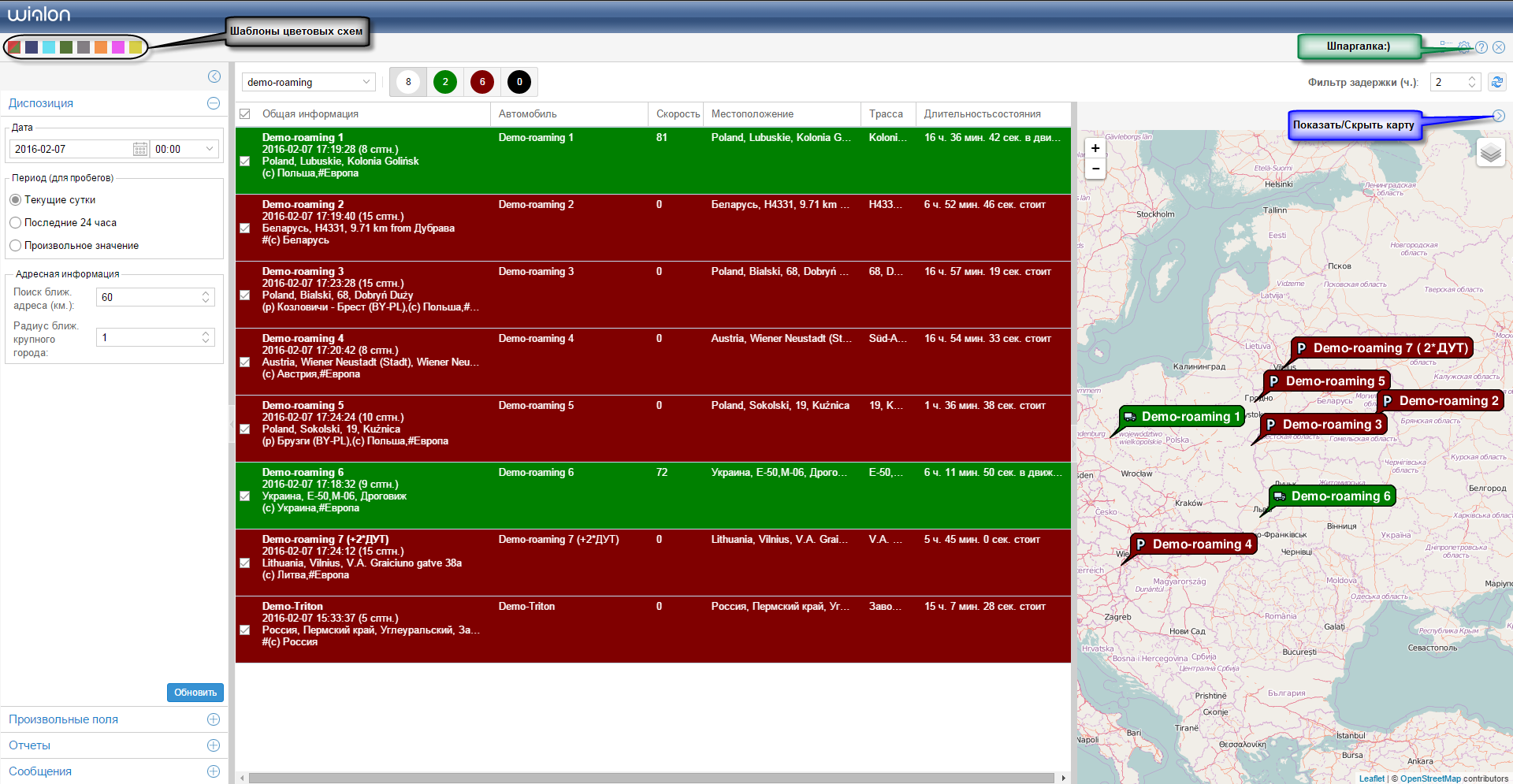This screenshot has width=1513, height=784.
Task: Select the 'Произвольное значение' radio option
Action: coord(16,246)
